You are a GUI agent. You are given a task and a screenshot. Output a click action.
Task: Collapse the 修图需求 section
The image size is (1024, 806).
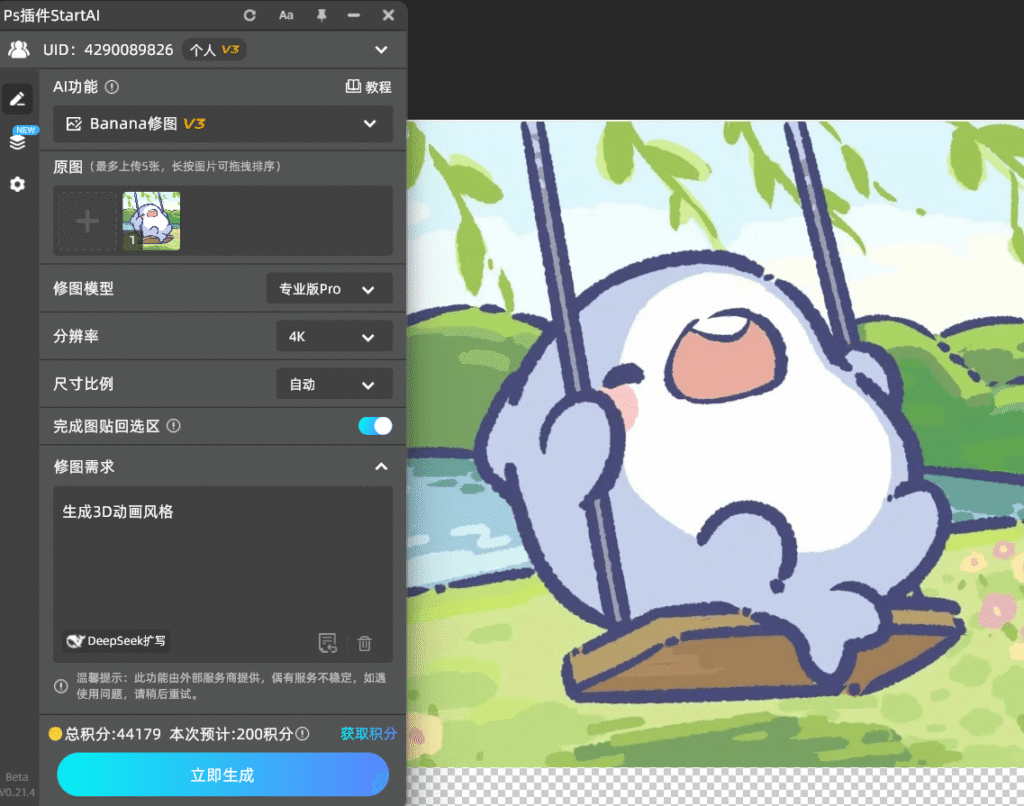click(380, 467)
